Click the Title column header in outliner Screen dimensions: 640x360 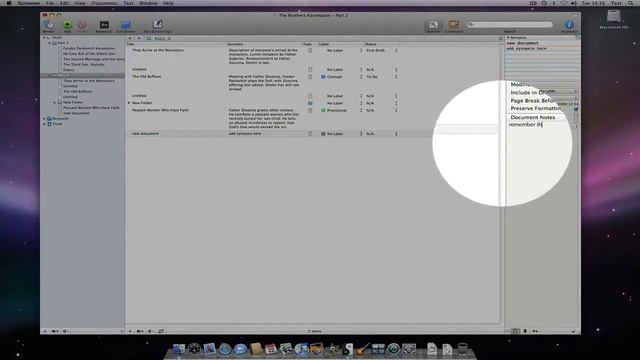[176, 44]
